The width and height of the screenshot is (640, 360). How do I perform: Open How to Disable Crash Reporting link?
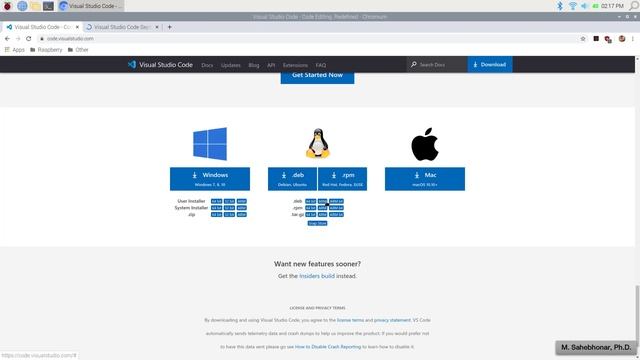(x=328, y=347)
